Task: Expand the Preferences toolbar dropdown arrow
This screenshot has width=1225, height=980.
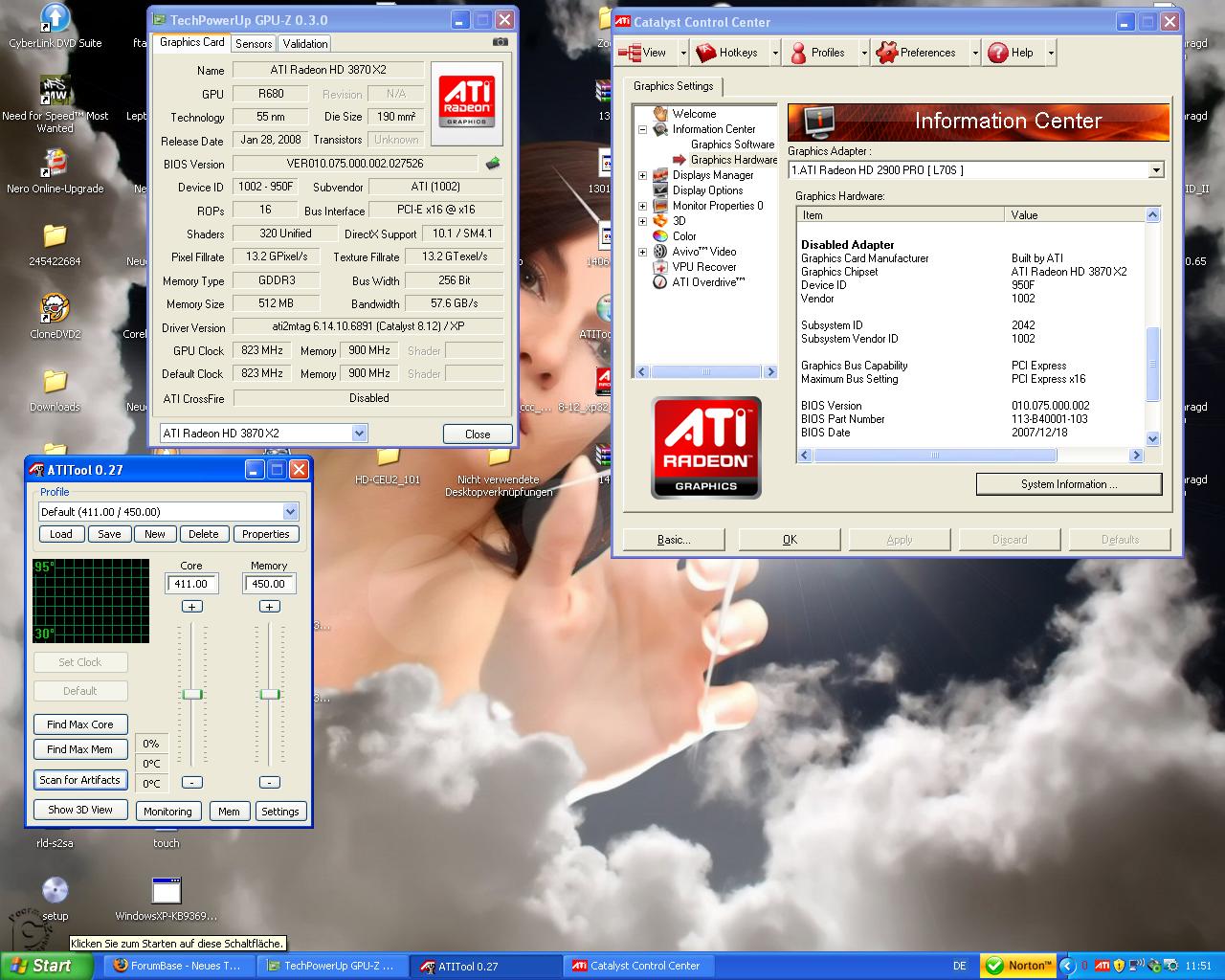Action: [x=975, y=53]
